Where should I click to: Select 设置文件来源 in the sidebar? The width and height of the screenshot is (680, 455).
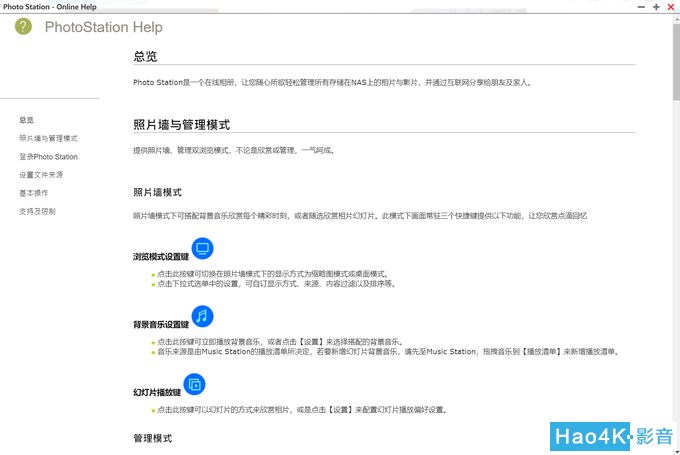pos(41,175)
